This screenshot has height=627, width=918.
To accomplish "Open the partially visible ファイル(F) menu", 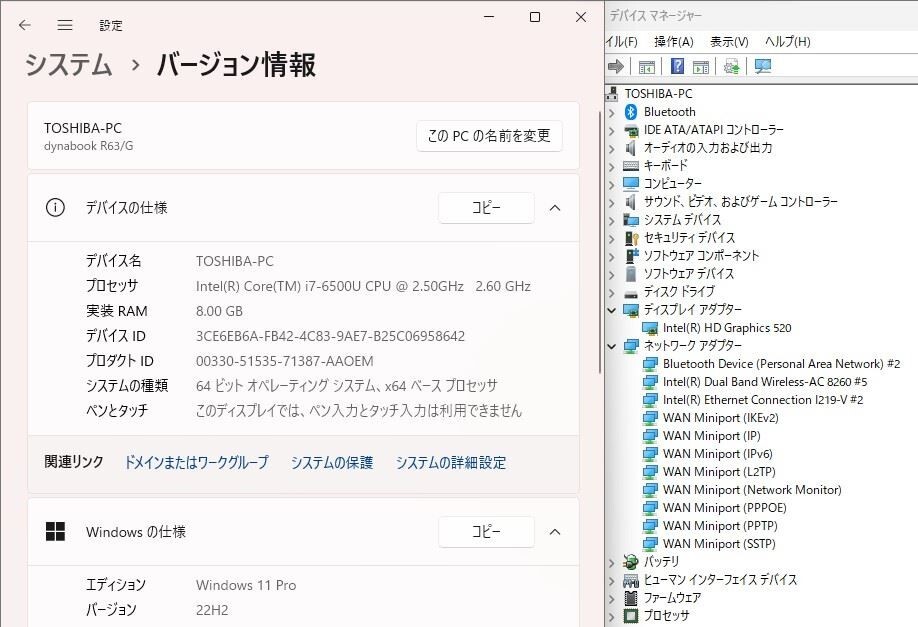I will click(x=622, y=42).
